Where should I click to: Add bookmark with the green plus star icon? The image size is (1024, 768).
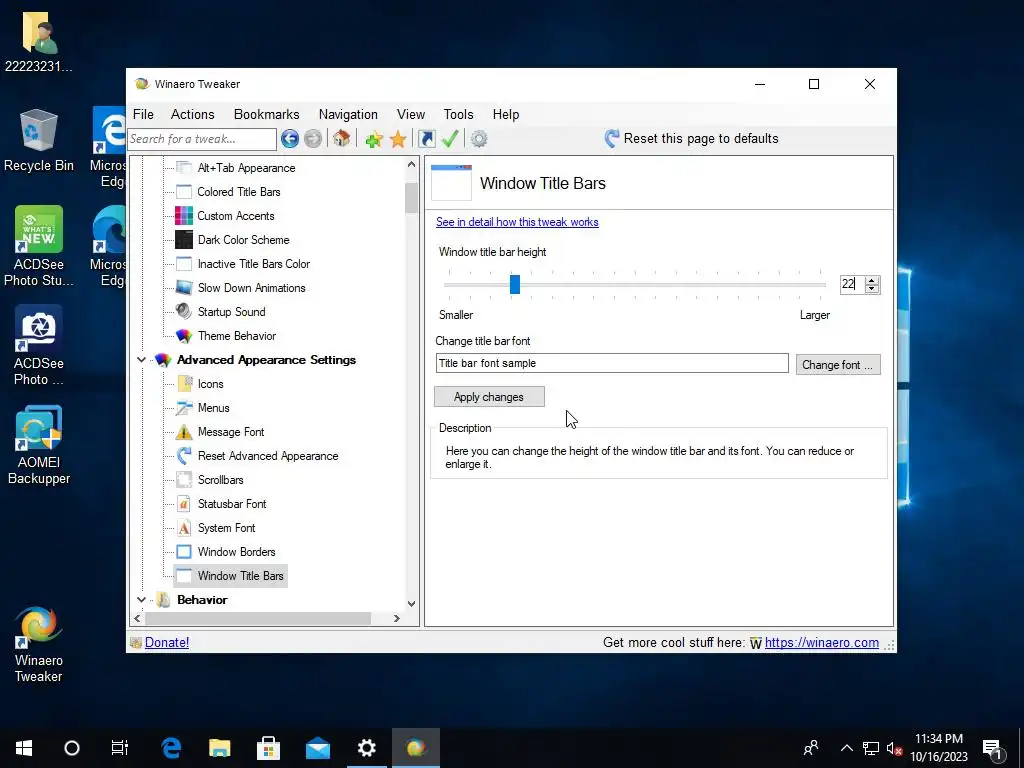click(374, 138)
